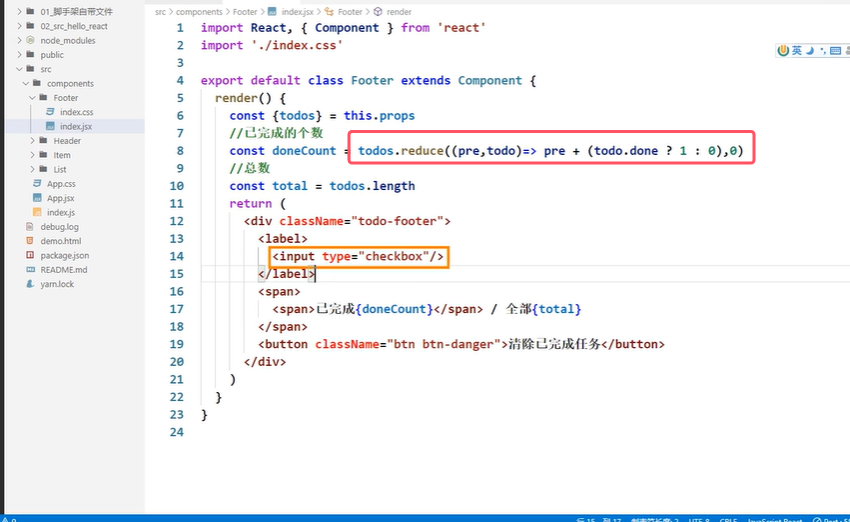Click the comment //已完成的个数 on line 7
This screenshot has height=522, width=850.
pyautogui.click(x=276, y=133)
